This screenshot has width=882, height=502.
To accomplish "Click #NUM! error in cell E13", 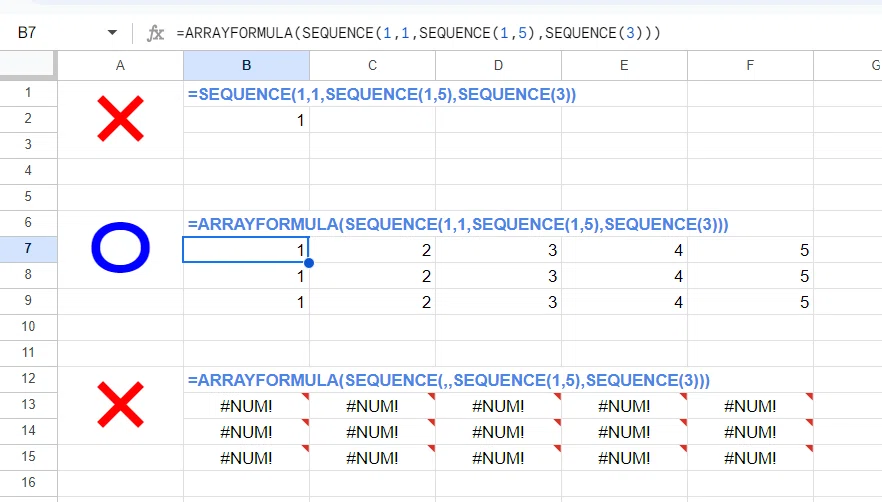I will click(624, 406).
